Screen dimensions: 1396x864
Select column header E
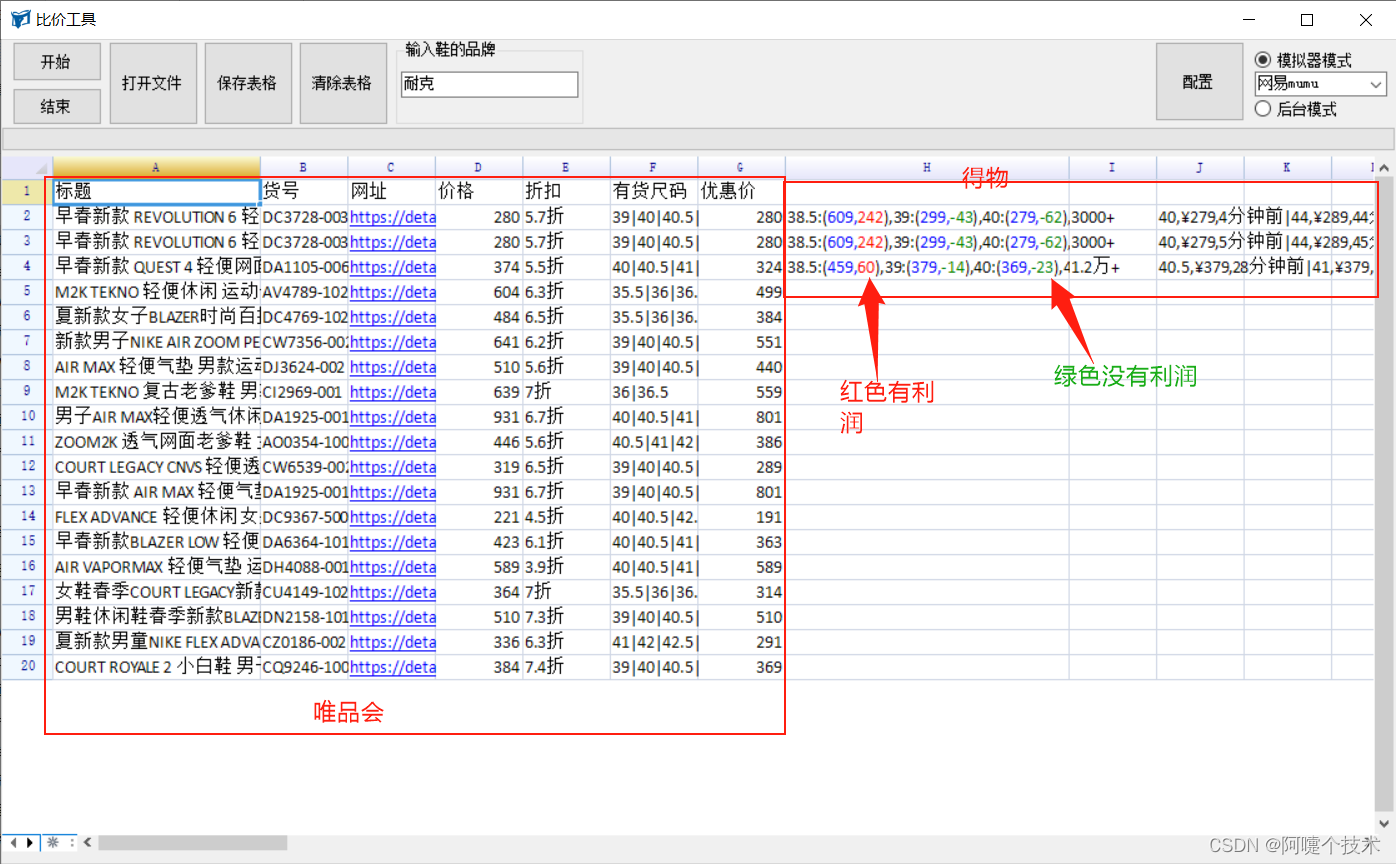pos(566,167)
